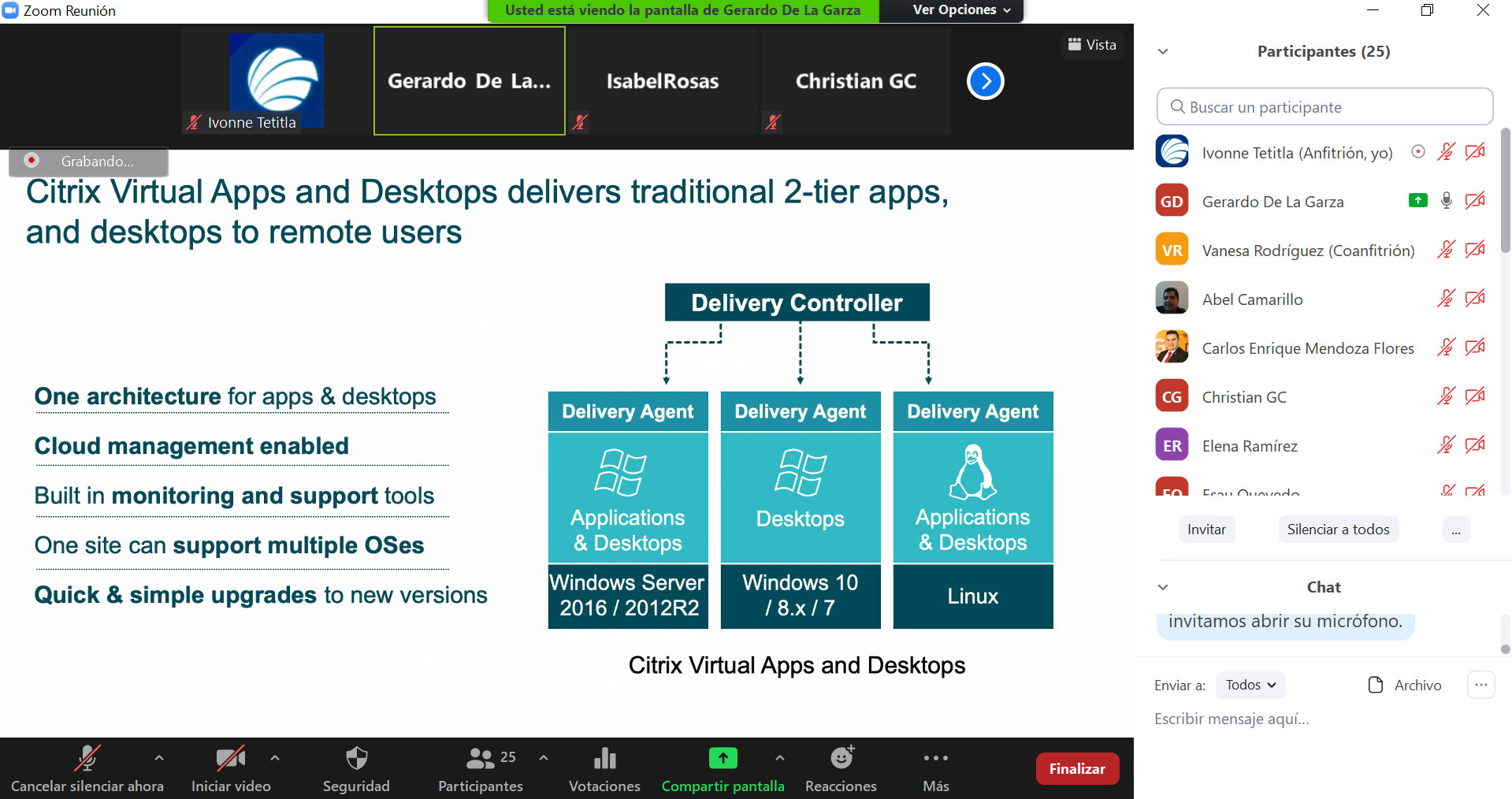
Task: Open share options arrow beside Compartir pantalla
Action: 780,758
